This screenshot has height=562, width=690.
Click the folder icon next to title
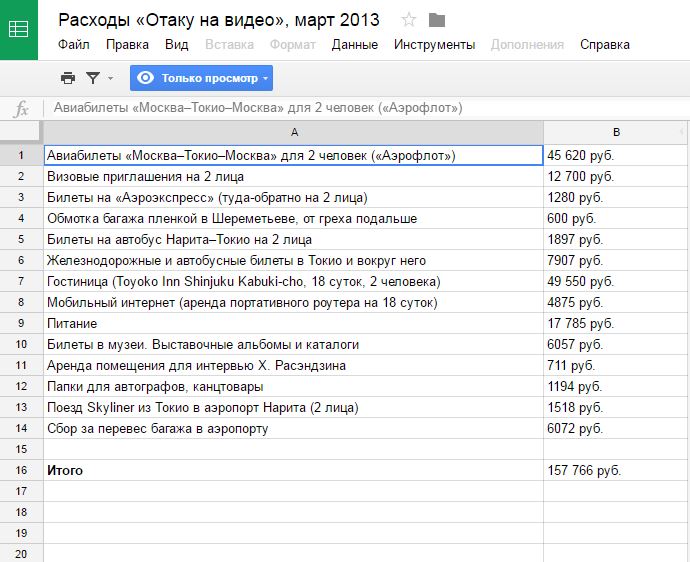pos(437,20)
